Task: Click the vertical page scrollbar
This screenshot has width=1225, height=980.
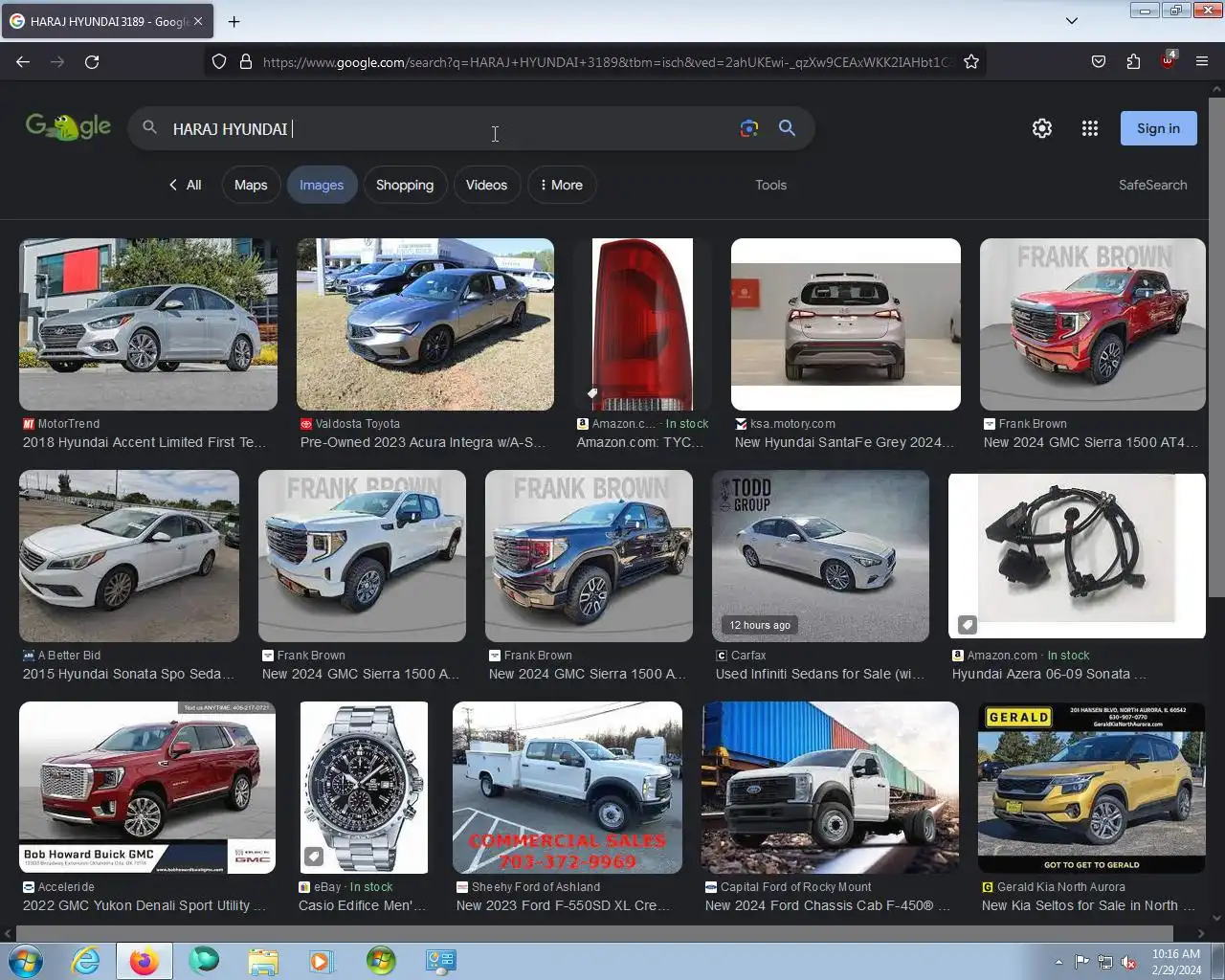Action: (1216, 345)
